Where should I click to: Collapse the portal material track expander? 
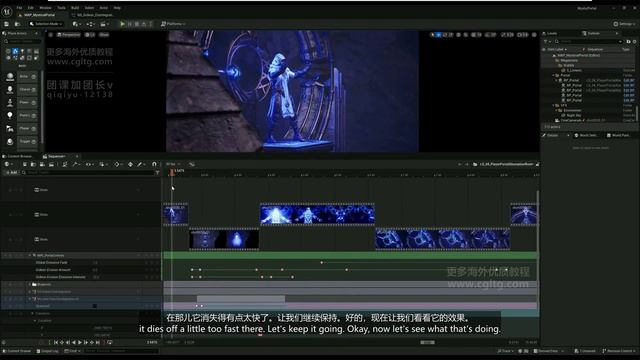(30, 255)
